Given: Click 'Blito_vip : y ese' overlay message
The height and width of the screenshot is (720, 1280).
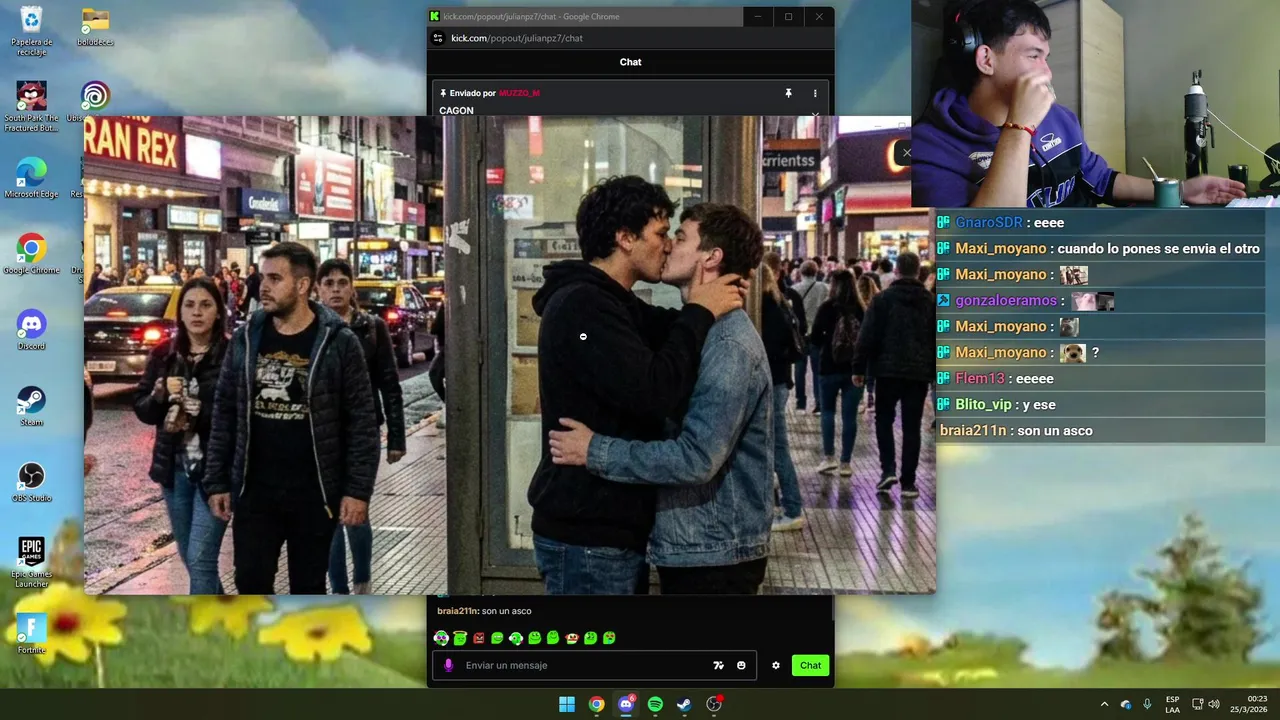Looking at the screenshot, I should tap(1005, 404).
